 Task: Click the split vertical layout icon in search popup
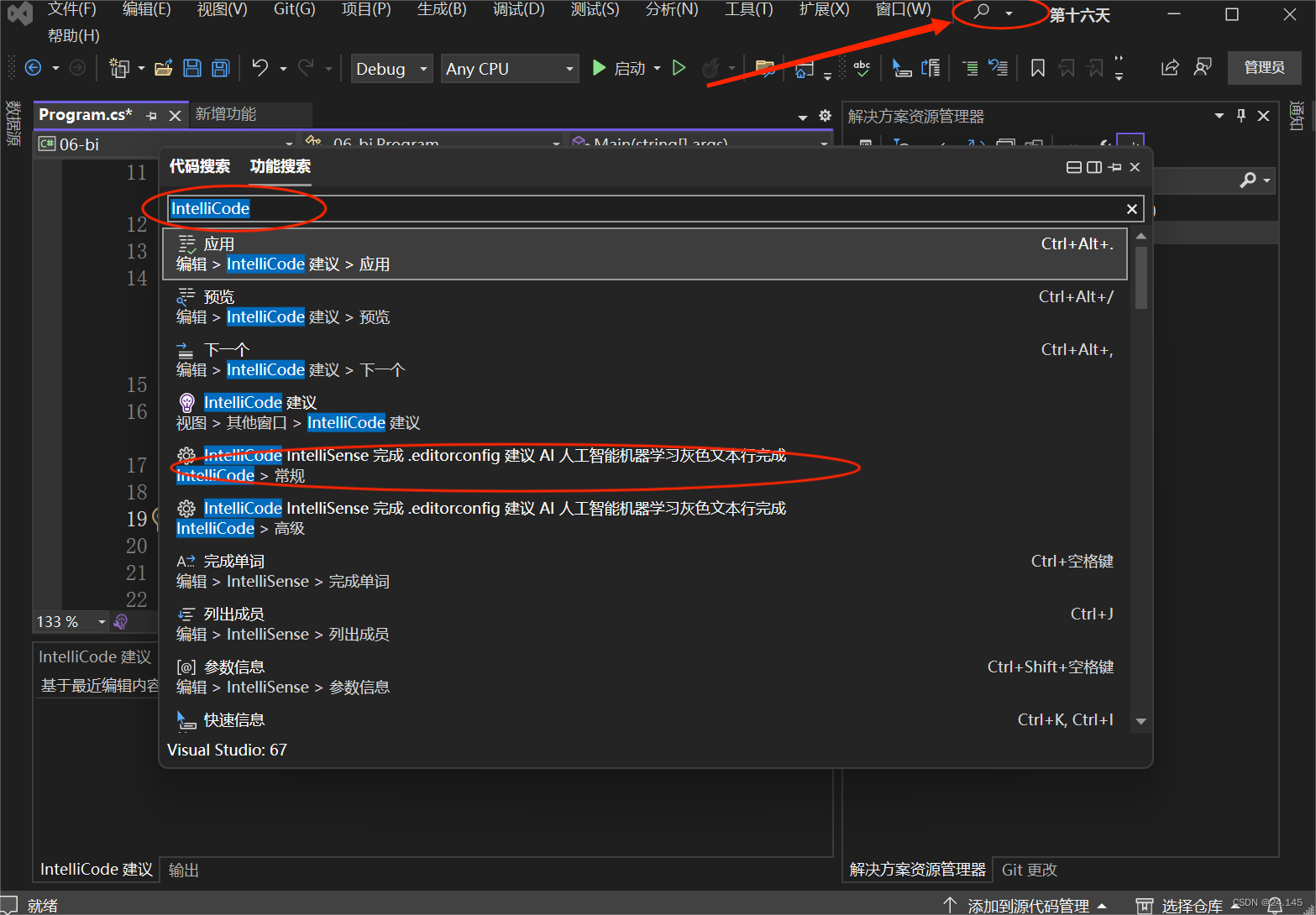[x=1094, y=167]
